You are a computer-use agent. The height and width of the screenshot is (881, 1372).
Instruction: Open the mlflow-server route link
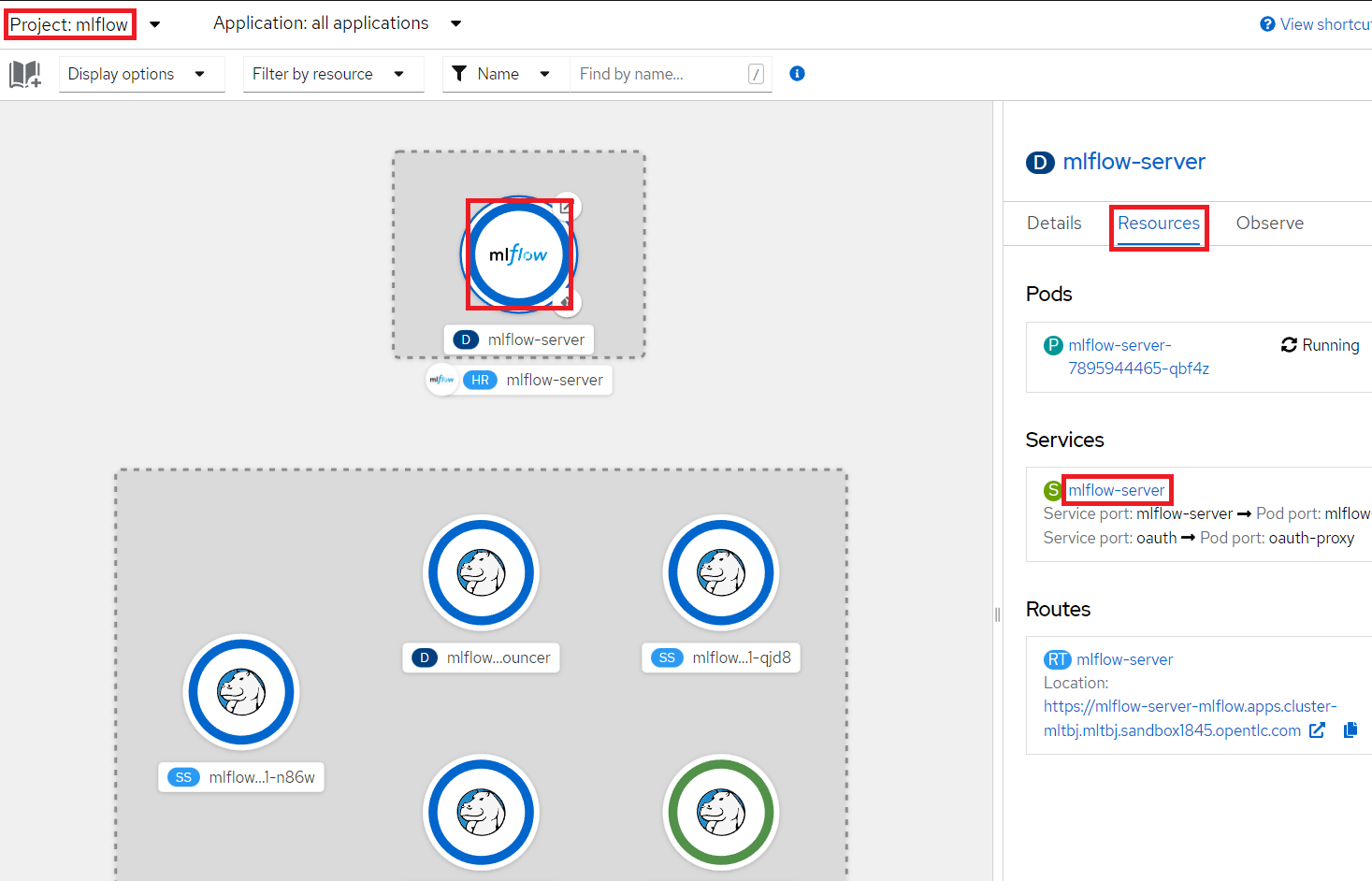point(1124,659)
